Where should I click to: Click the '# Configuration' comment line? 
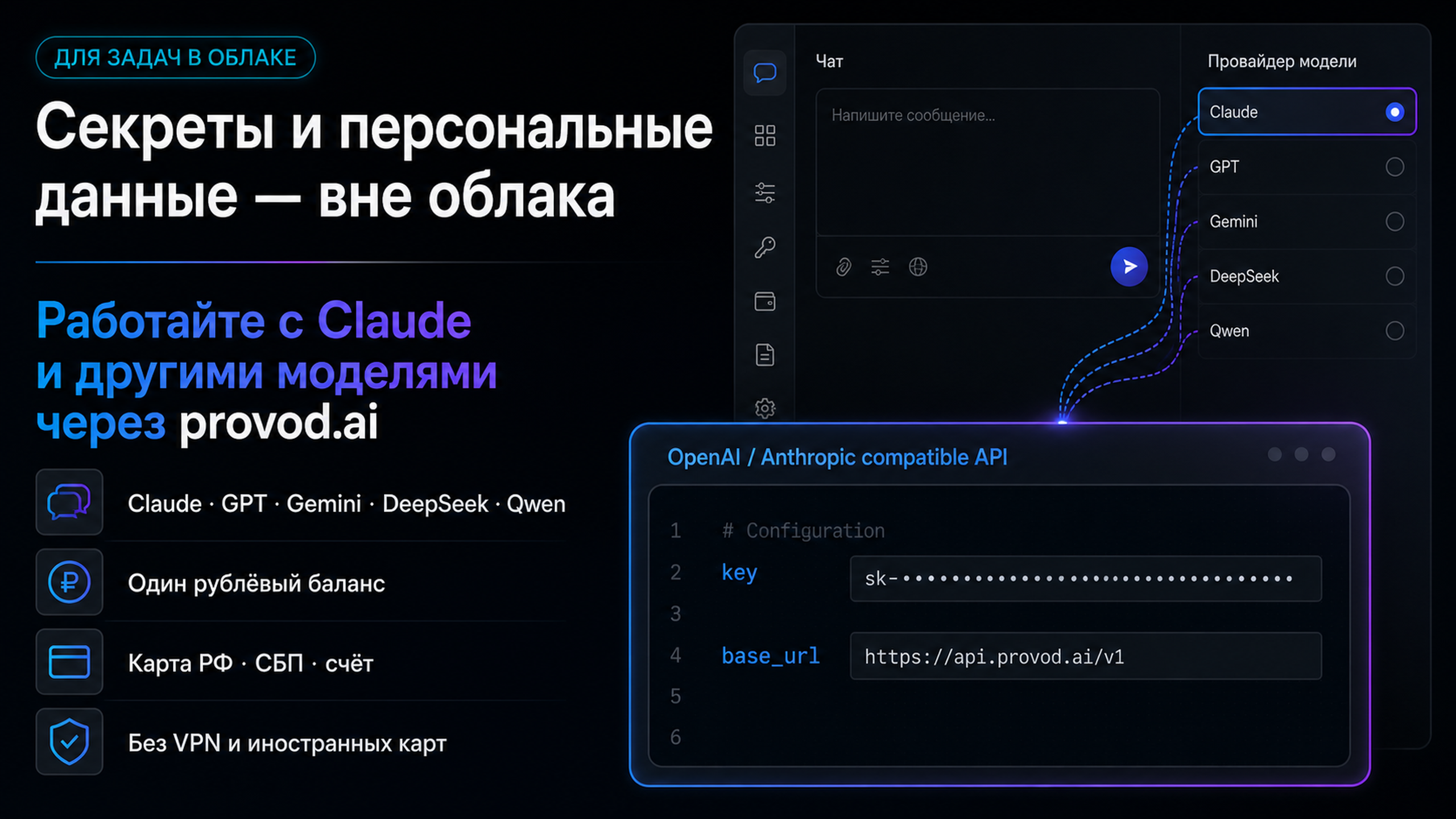click(x=803, y=531)
